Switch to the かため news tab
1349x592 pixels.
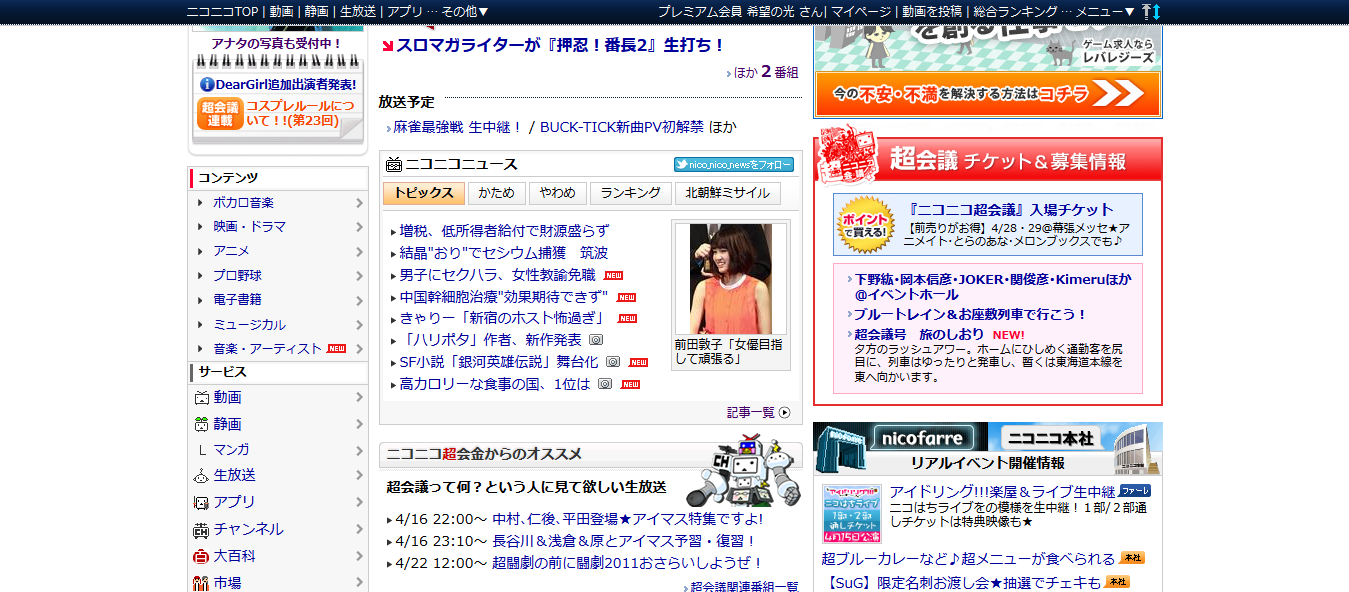pos(496,193)
